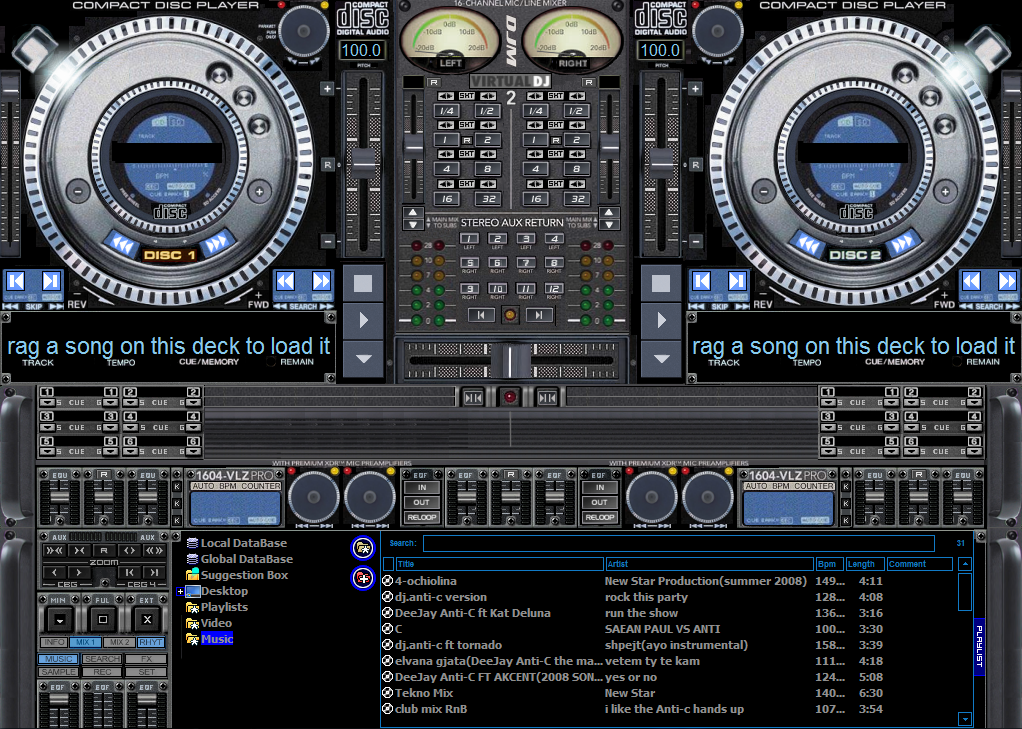
Task: Click the minus button on Disc 2 platter
Action: click(763, 192)
